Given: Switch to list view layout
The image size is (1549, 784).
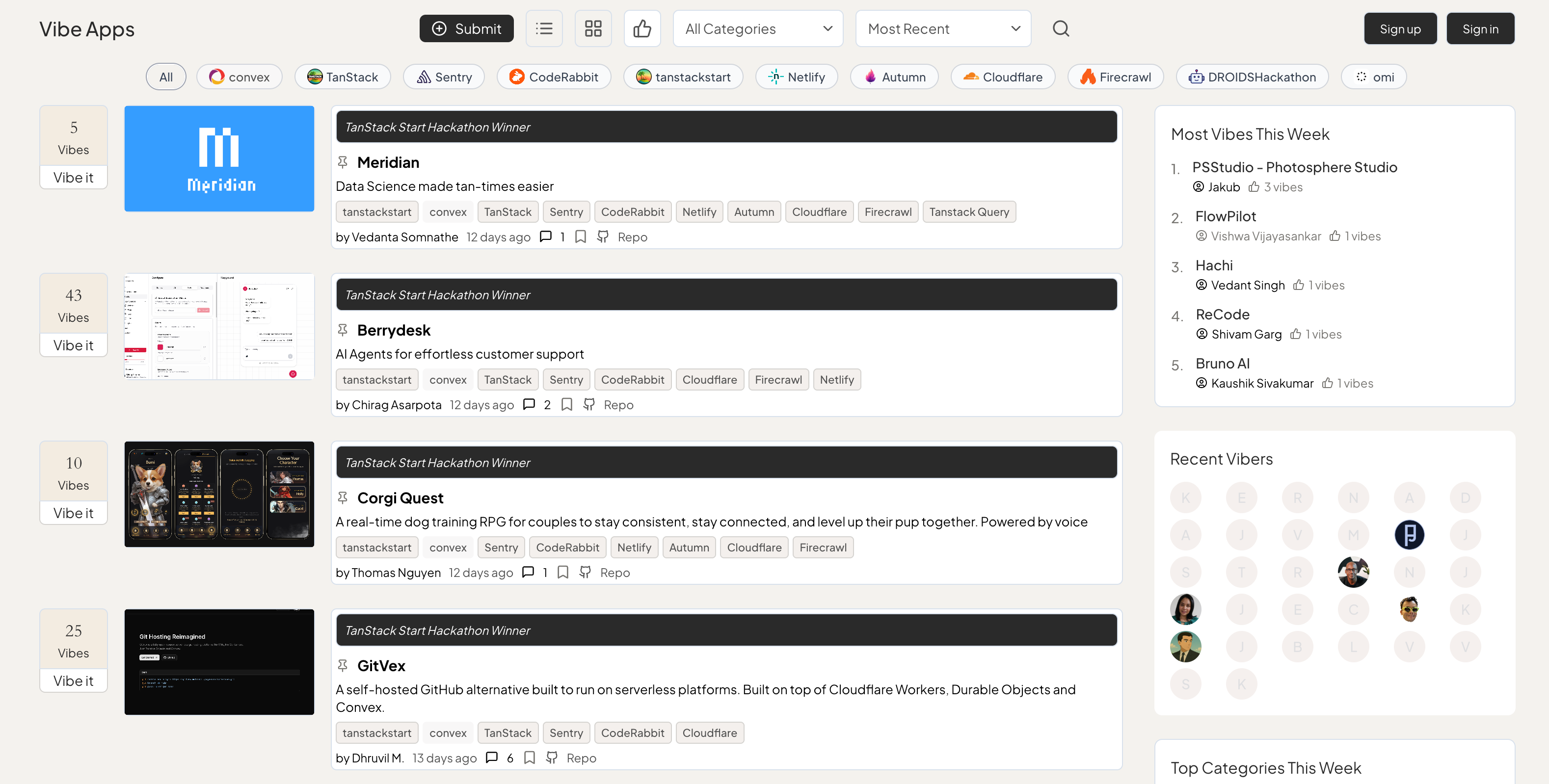Looking at the screenshot, I should pos(544,28).
